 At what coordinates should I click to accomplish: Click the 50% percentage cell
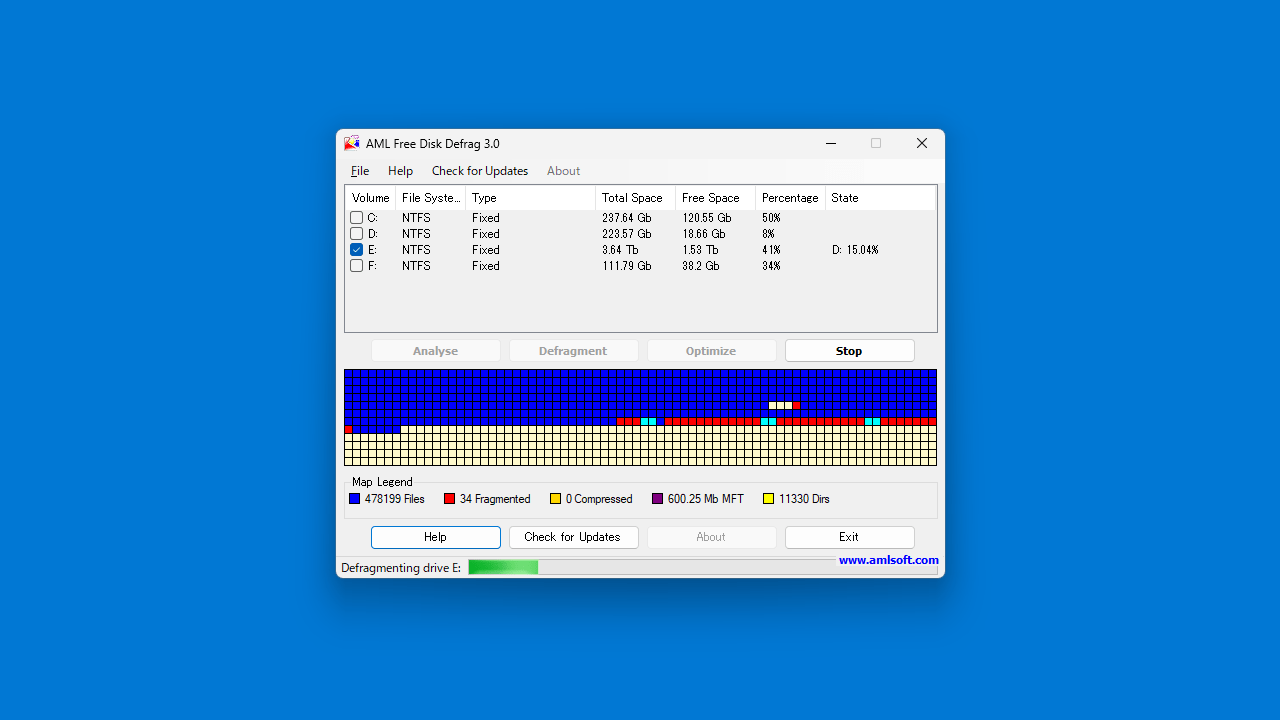[771, 218]
